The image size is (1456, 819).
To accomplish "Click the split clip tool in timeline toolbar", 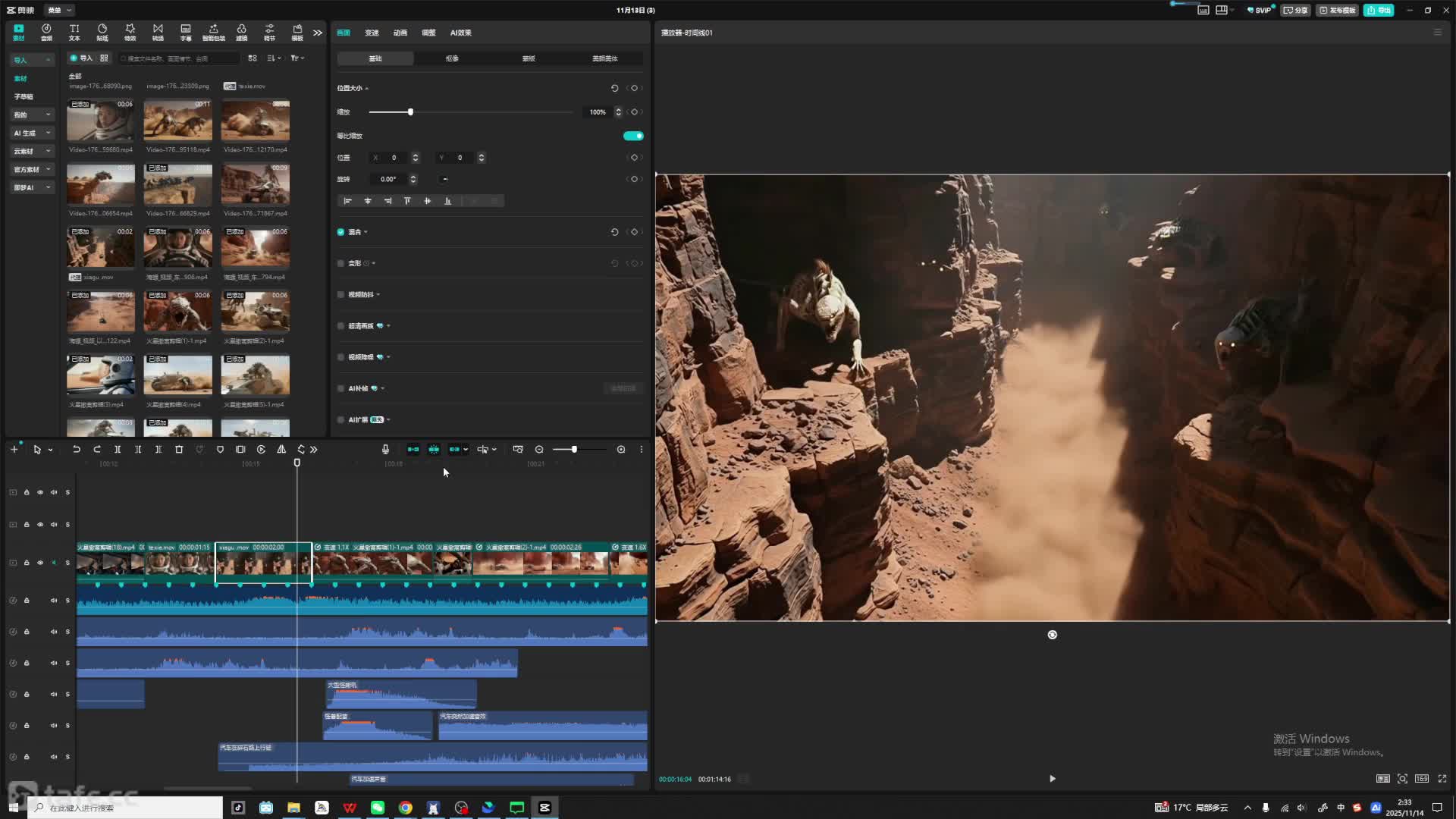I will pyautogui.click(x=118, y=450).
